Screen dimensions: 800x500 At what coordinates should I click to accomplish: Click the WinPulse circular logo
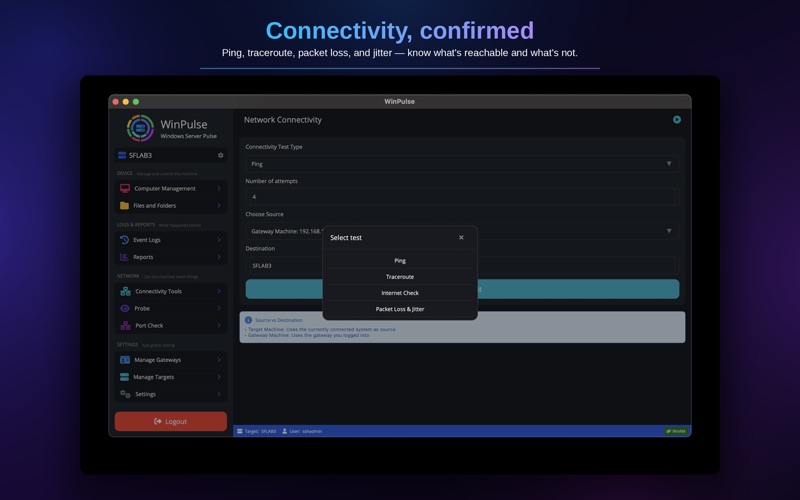[x=140, y=128]
